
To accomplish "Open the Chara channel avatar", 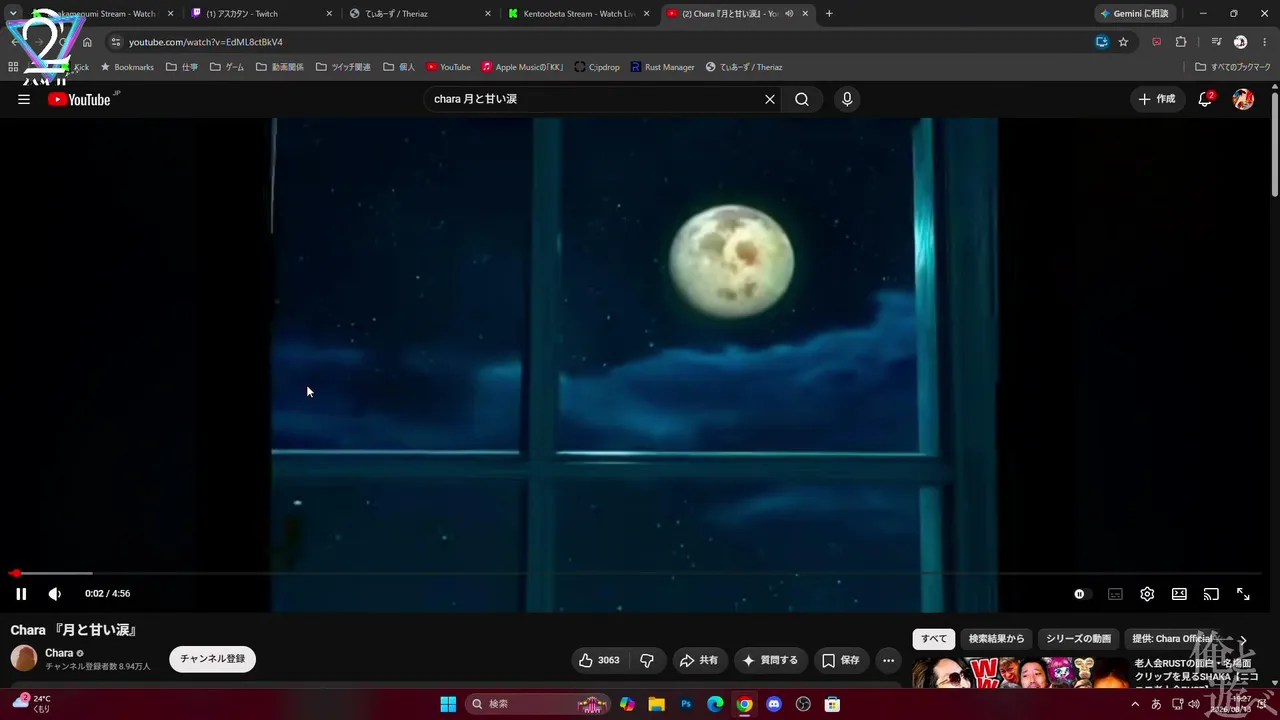I will pos(24,658).
